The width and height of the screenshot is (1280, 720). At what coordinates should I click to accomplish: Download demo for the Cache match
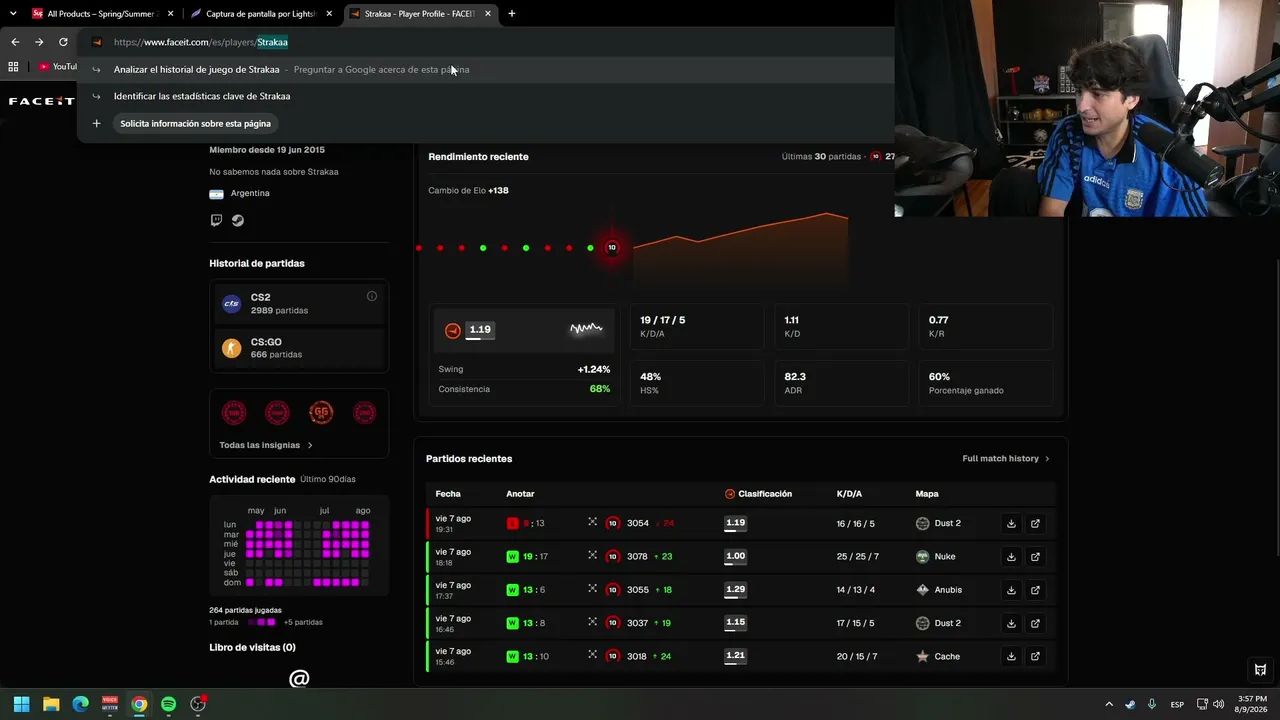point(1011,656)
